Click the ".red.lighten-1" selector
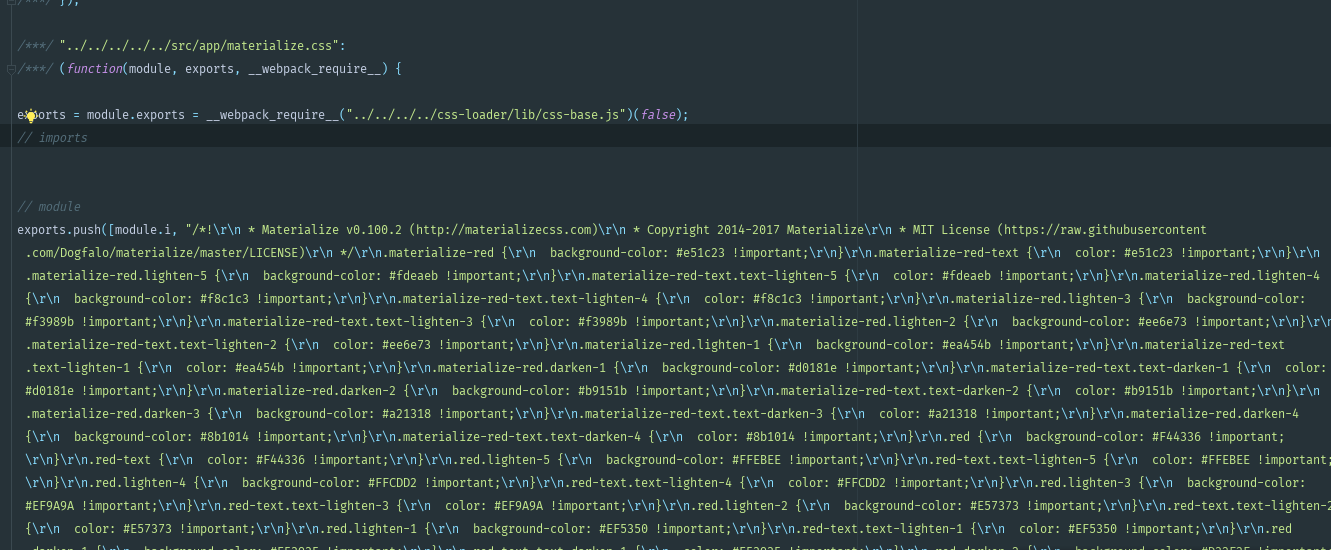Image resolution: width=1331 pixels, height=550 pixels. pos(371,529)
